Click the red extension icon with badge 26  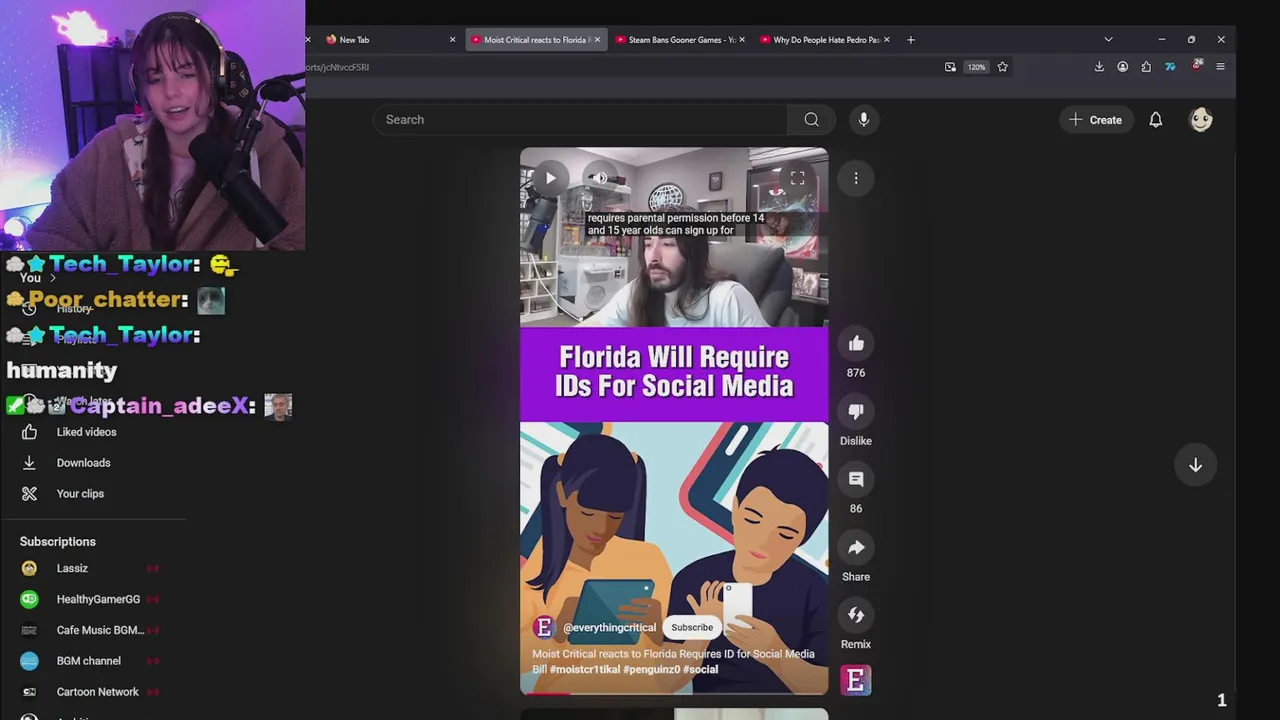tap(1197, 66)
